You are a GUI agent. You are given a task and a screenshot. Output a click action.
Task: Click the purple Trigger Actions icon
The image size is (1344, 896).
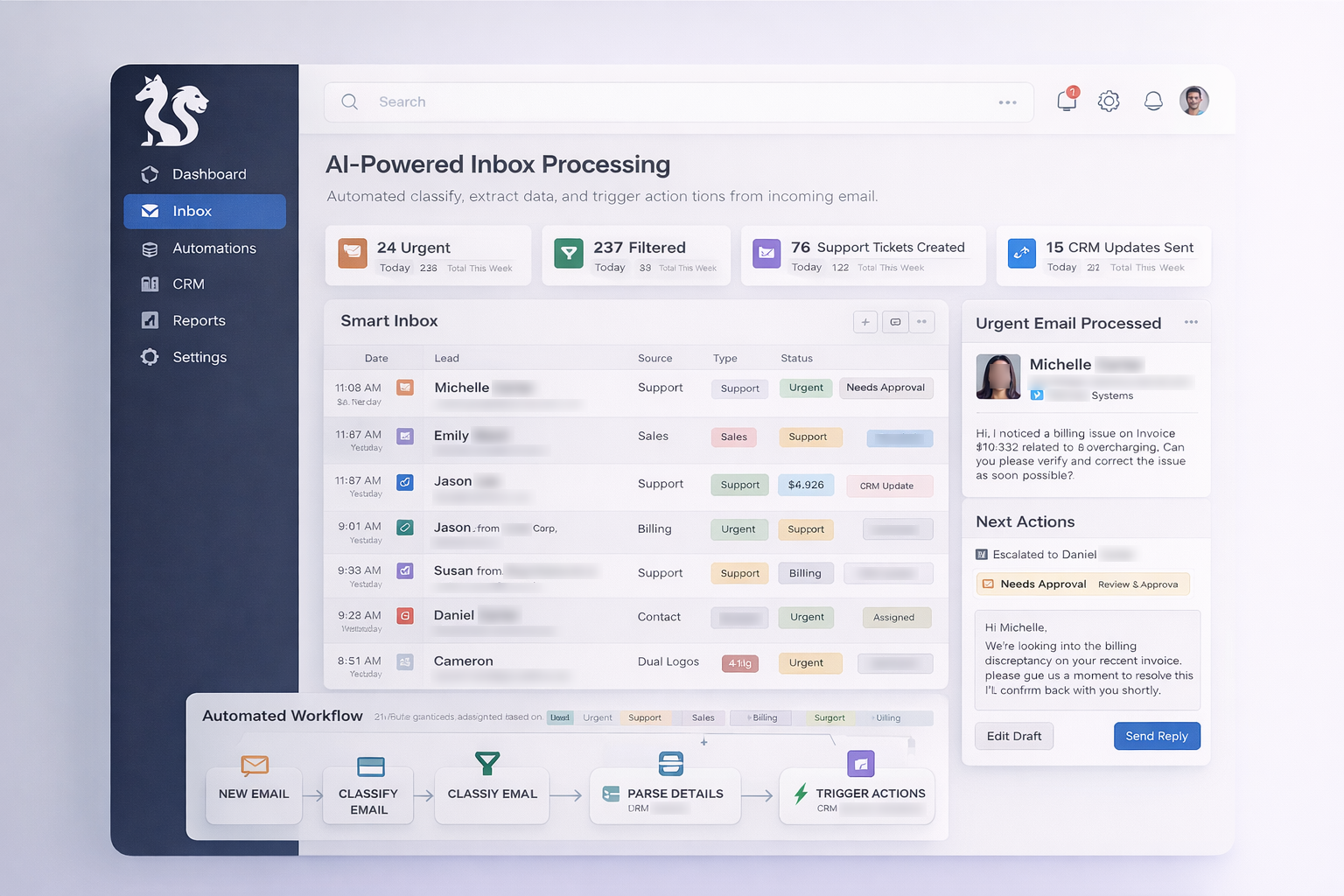pos(861,764)
